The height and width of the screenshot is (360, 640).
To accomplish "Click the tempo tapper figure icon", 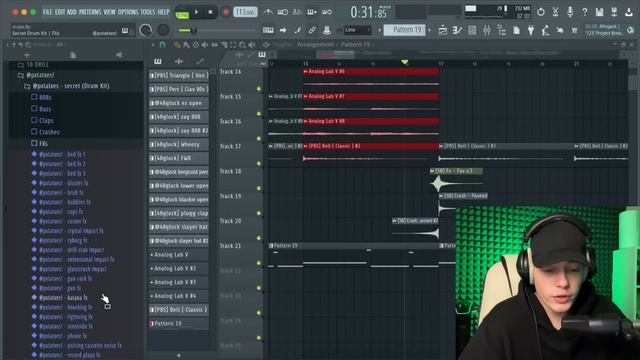I will pyautogui.click(x=545, y=30).
